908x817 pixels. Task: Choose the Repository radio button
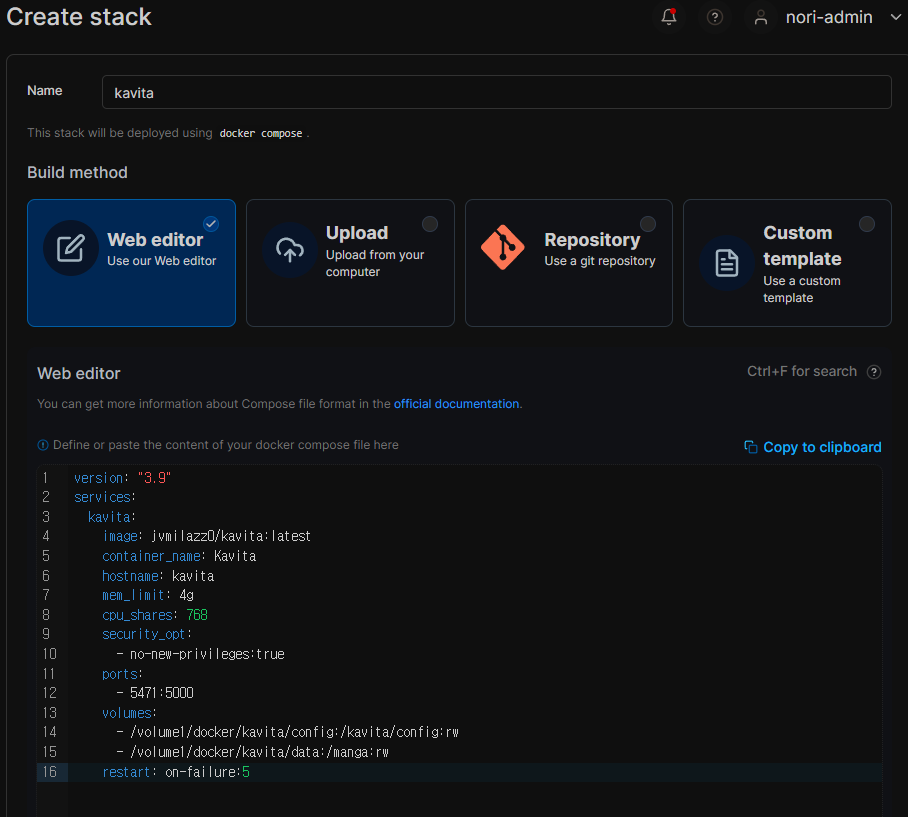[x=648, y=224]
